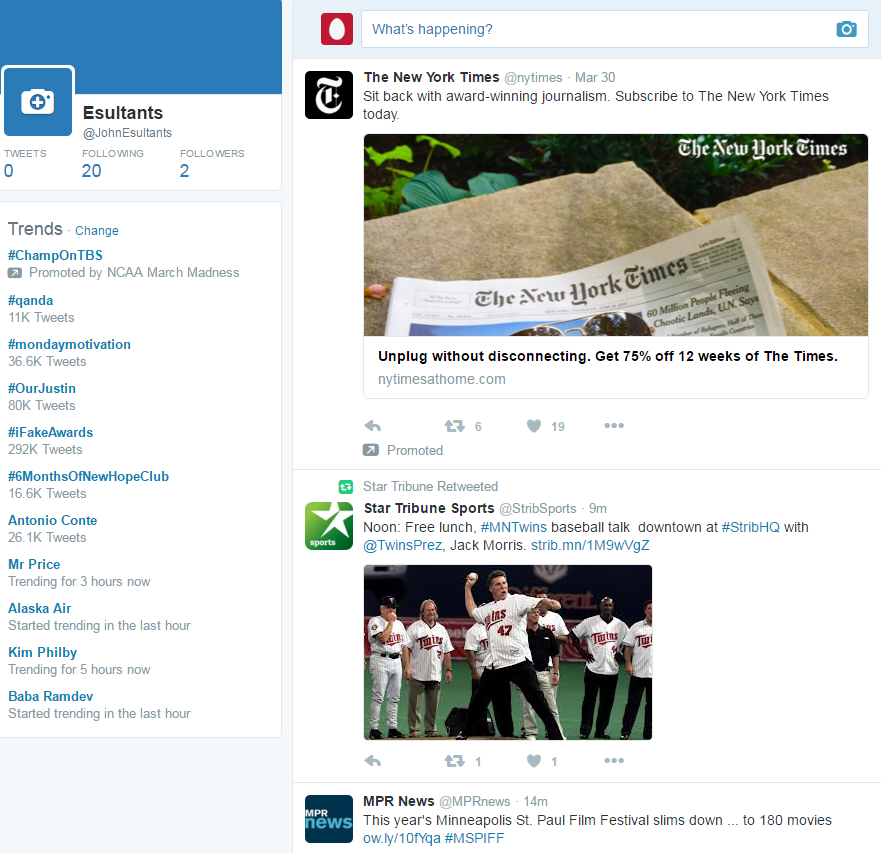881x862 pixels.
Task: Open the #mondaymotivation trend
Action: pos(69,344)
